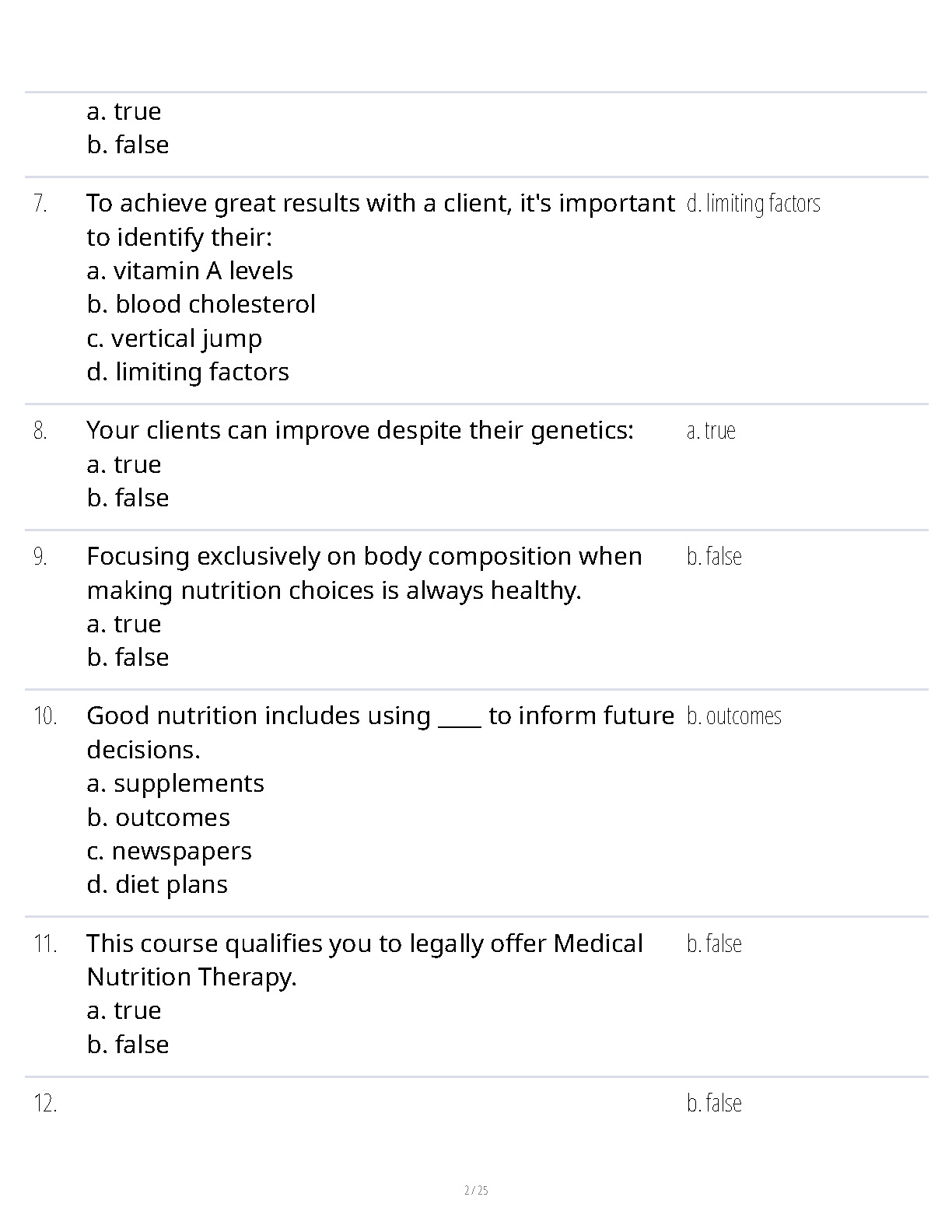Screen dimensions: 952x1232
Task: Click page indicator '2 / 25'
Action: coord(476,1191)
